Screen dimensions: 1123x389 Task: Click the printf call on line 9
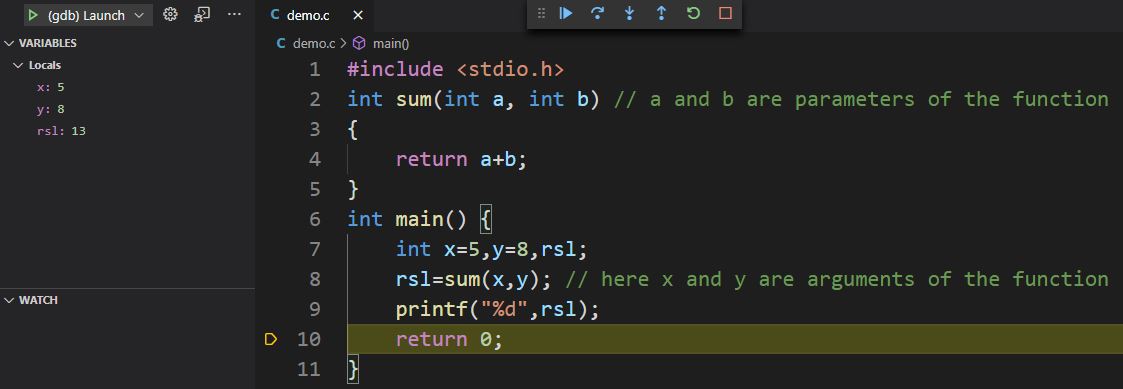click(497, 309)
